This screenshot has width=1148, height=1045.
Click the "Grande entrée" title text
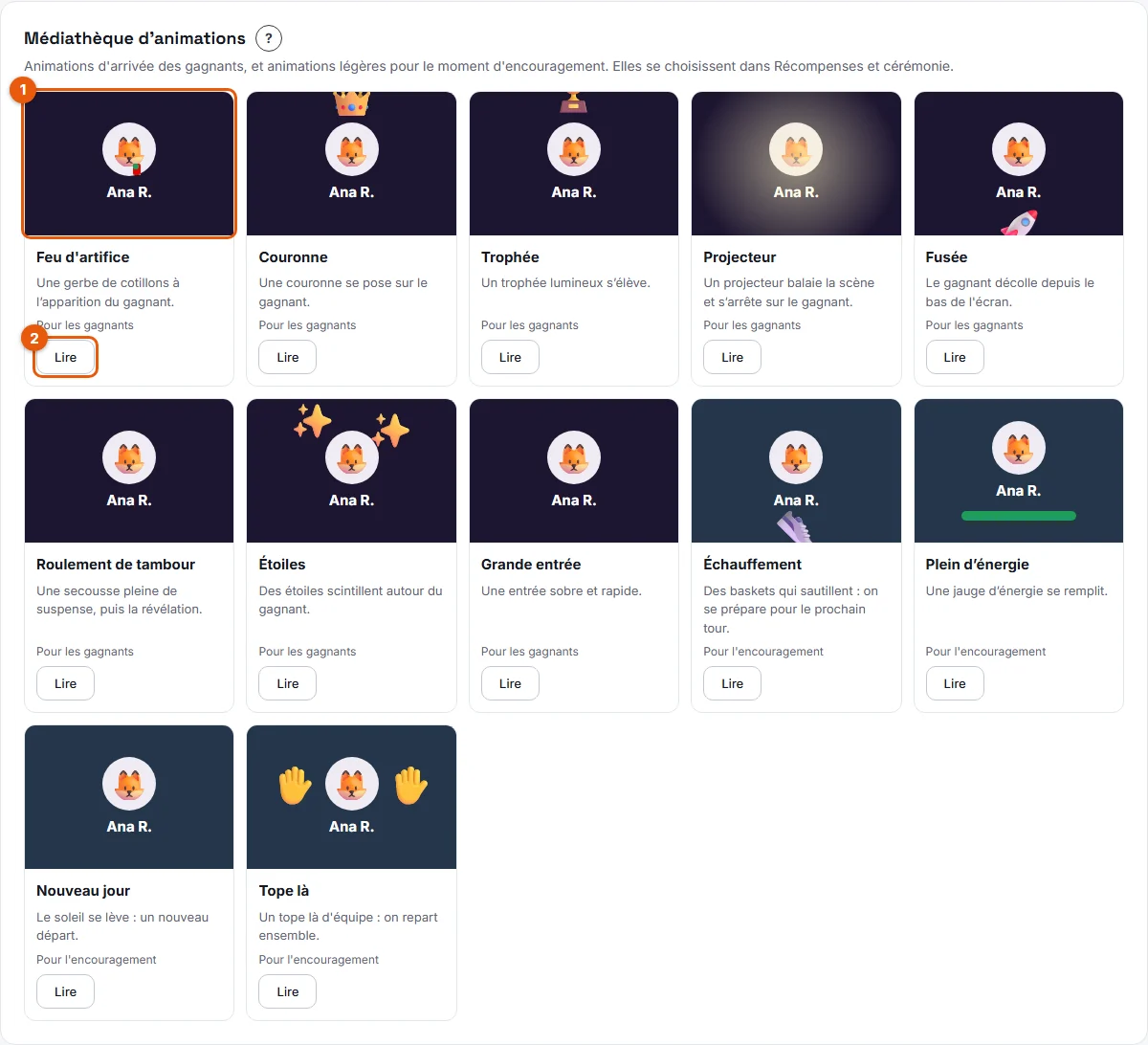click(531, 565)
